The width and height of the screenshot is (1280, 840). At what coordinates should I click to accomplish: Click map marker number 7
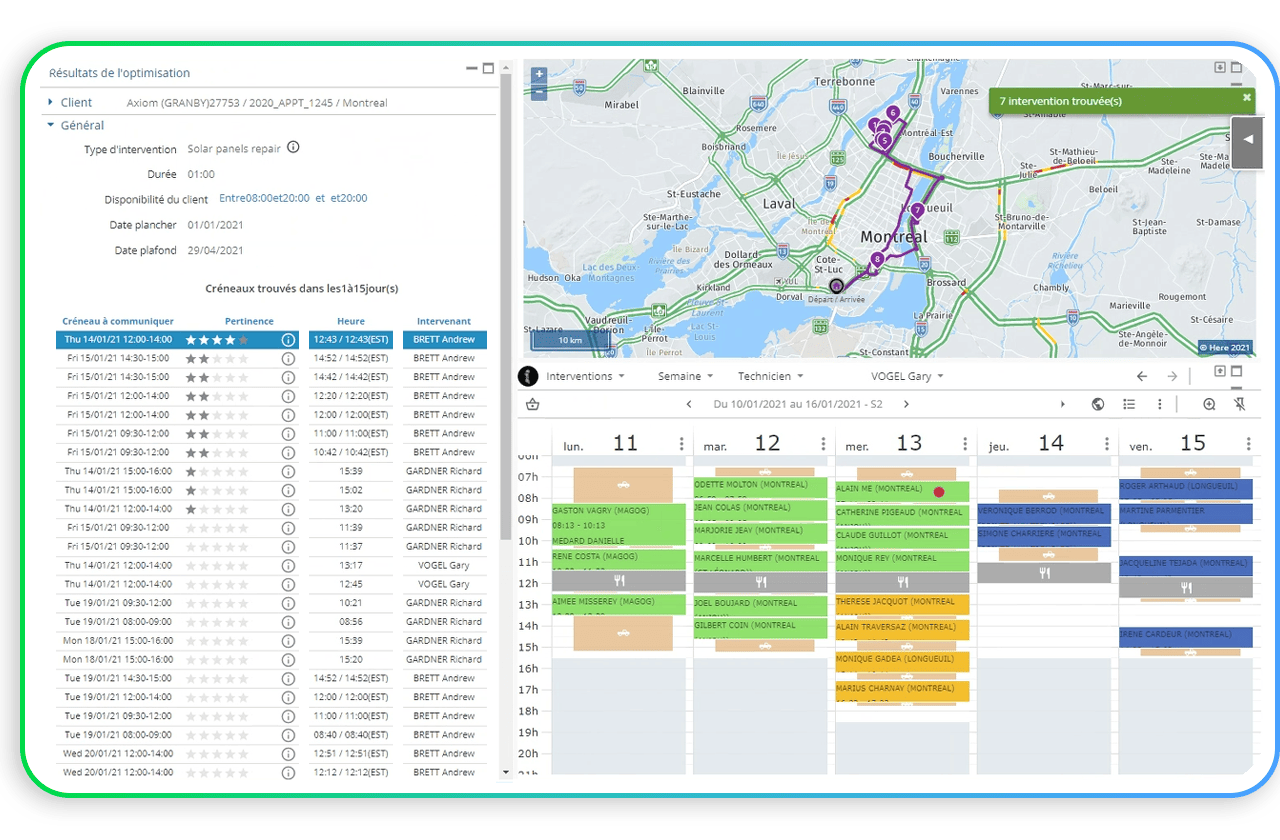click(x=916, y=210)
